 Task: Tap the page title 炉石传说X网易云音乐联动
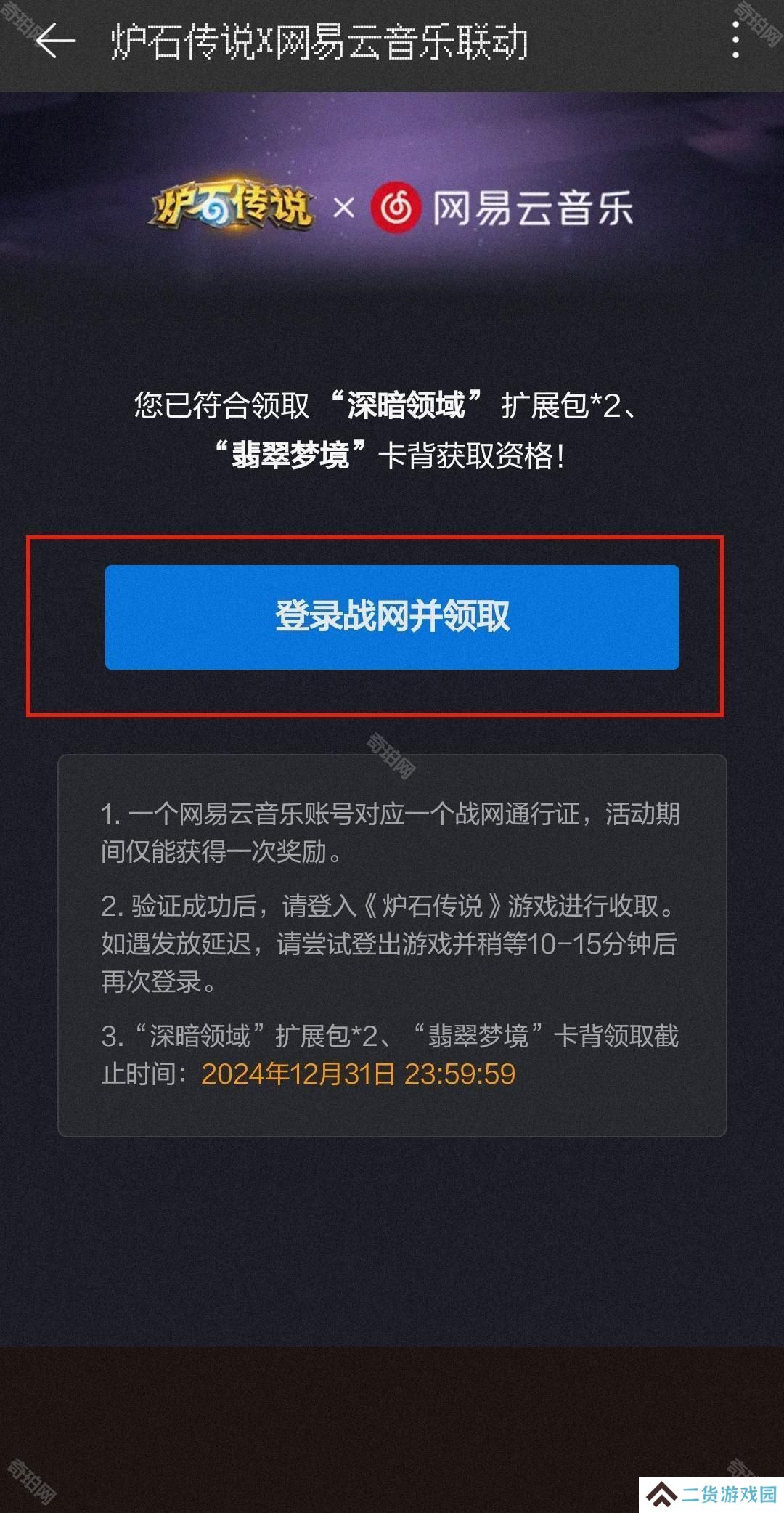pyautogui.click(x=319, y=41)
